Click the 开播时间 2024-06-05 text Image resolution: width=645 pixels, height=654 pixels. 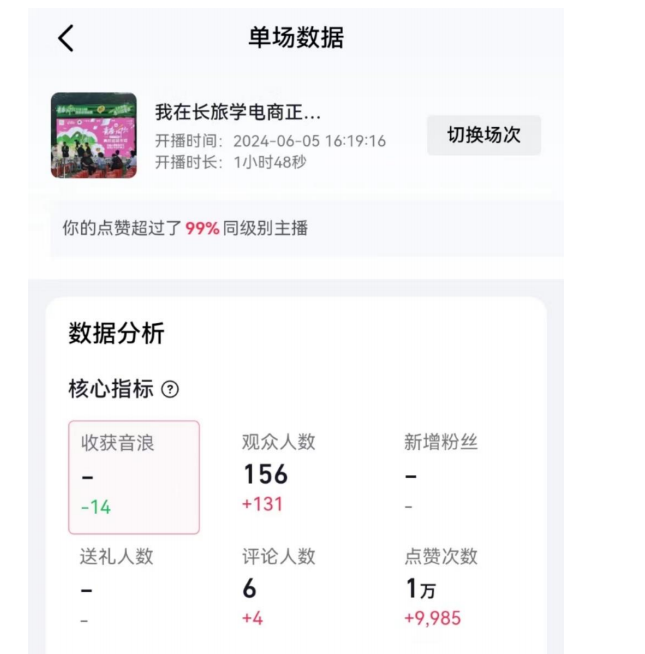pos(270,141)
